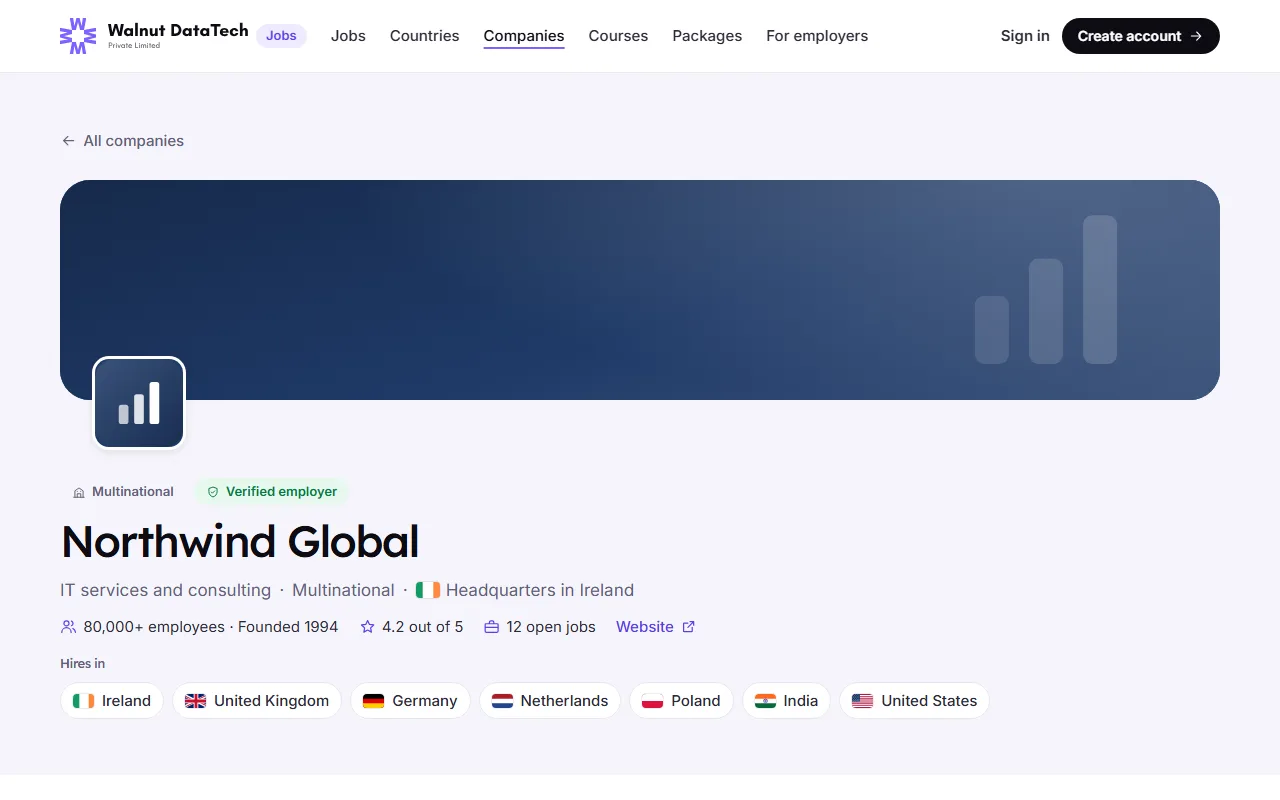Click the Walnut DataTech logo icon
The height and width of the screenshot is (800, 1280).
78,36
